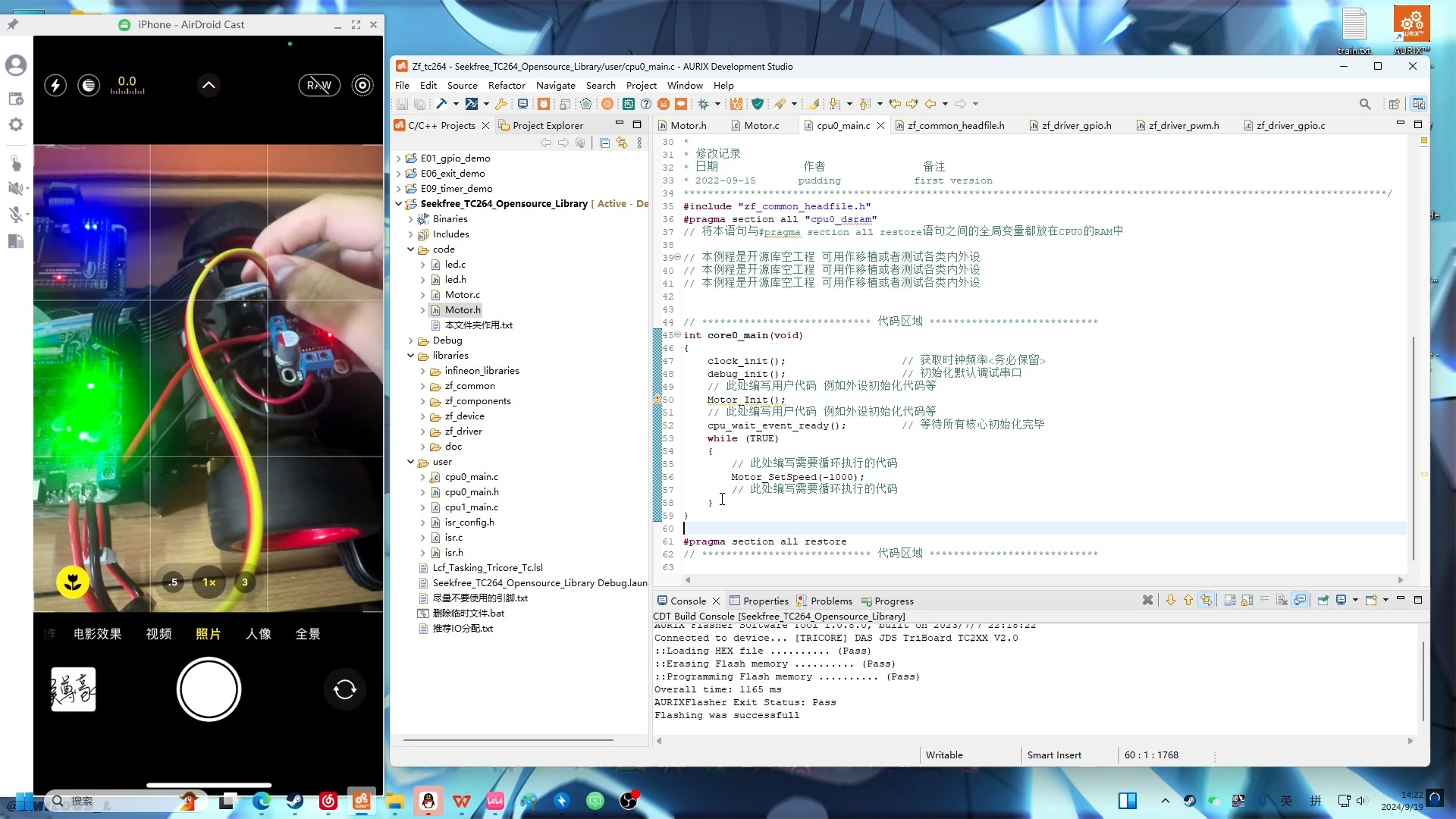Click the toolbar search magnifier icon
This screenshot has width=1456, height=819.
coord(1364,104)
